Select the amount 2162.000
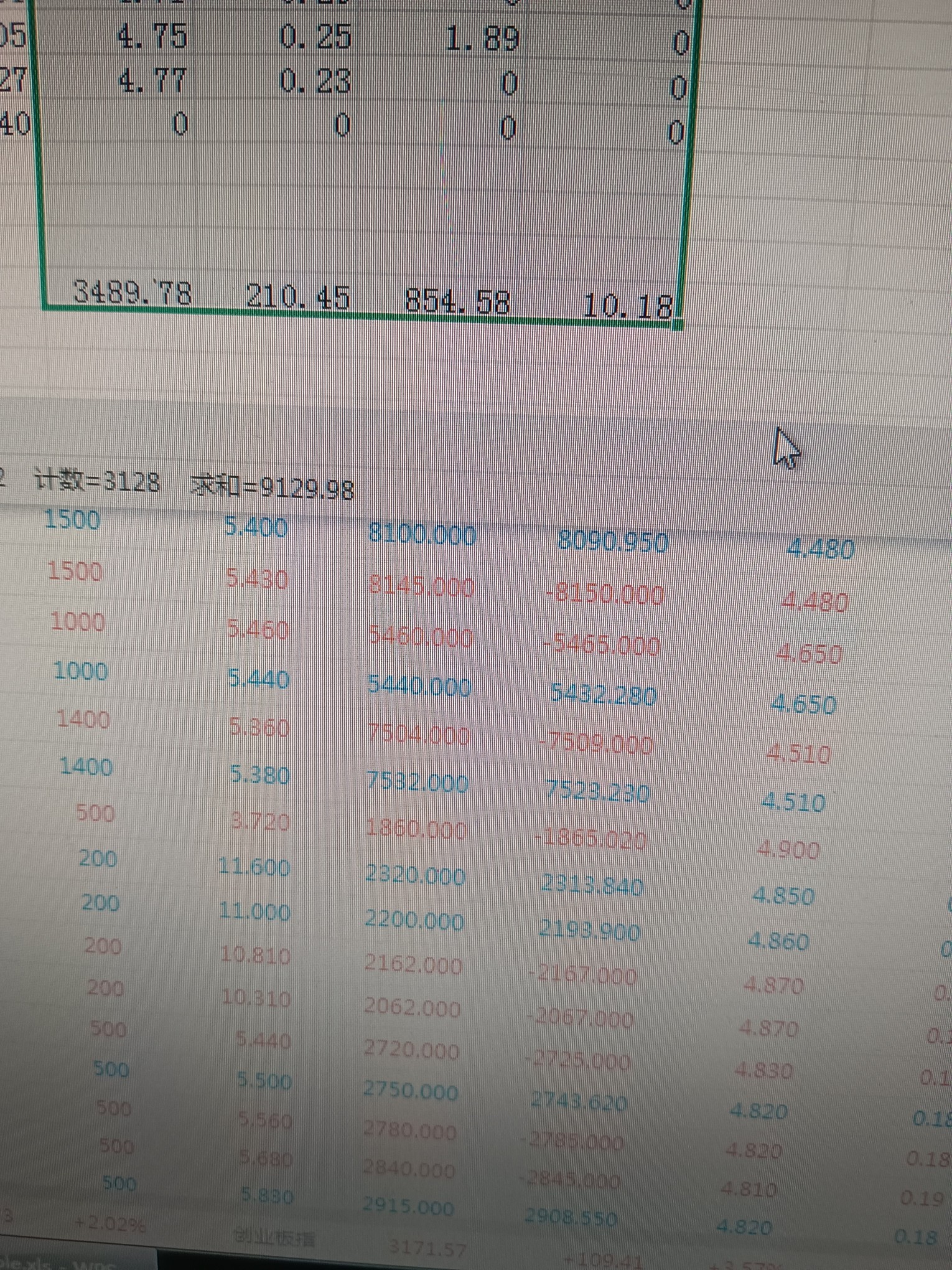Screen dimensions: 952x1270 tap(414, 964)
